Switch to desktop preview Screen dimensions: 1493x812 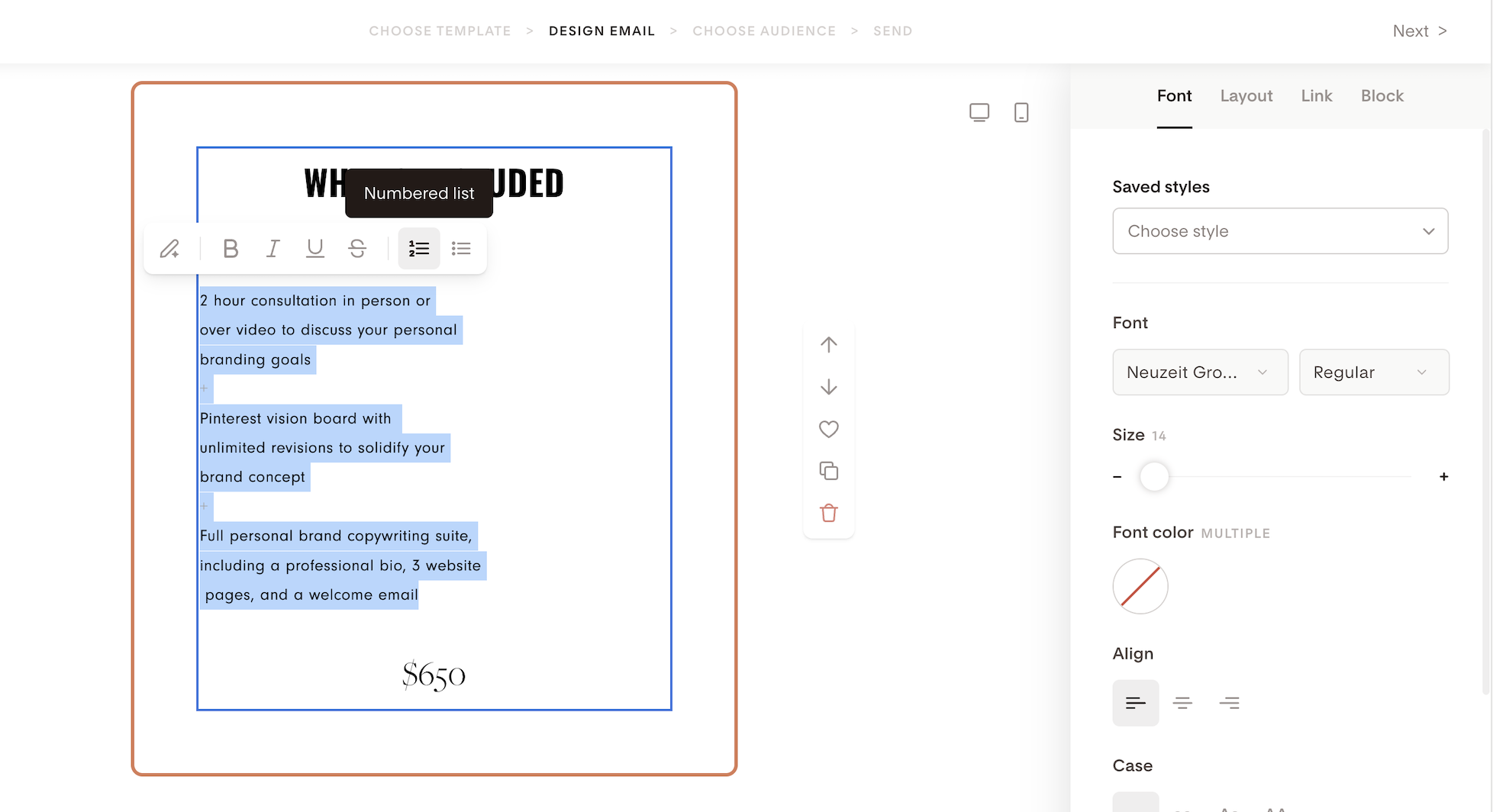pos(979,113)
